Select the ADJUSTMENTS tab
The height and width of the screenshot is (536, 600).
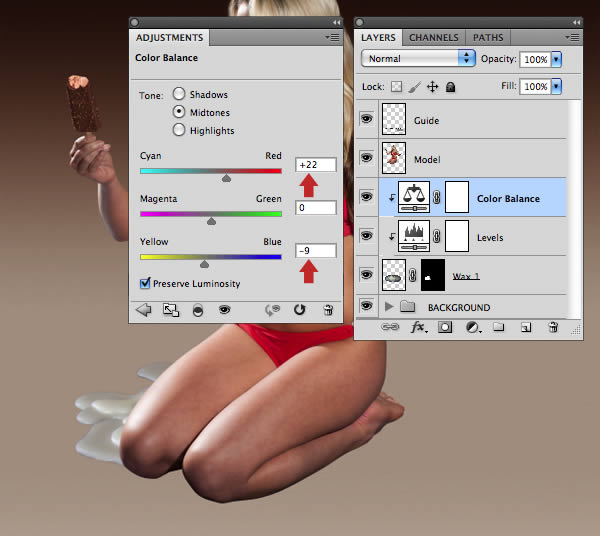tap(170, 37)
